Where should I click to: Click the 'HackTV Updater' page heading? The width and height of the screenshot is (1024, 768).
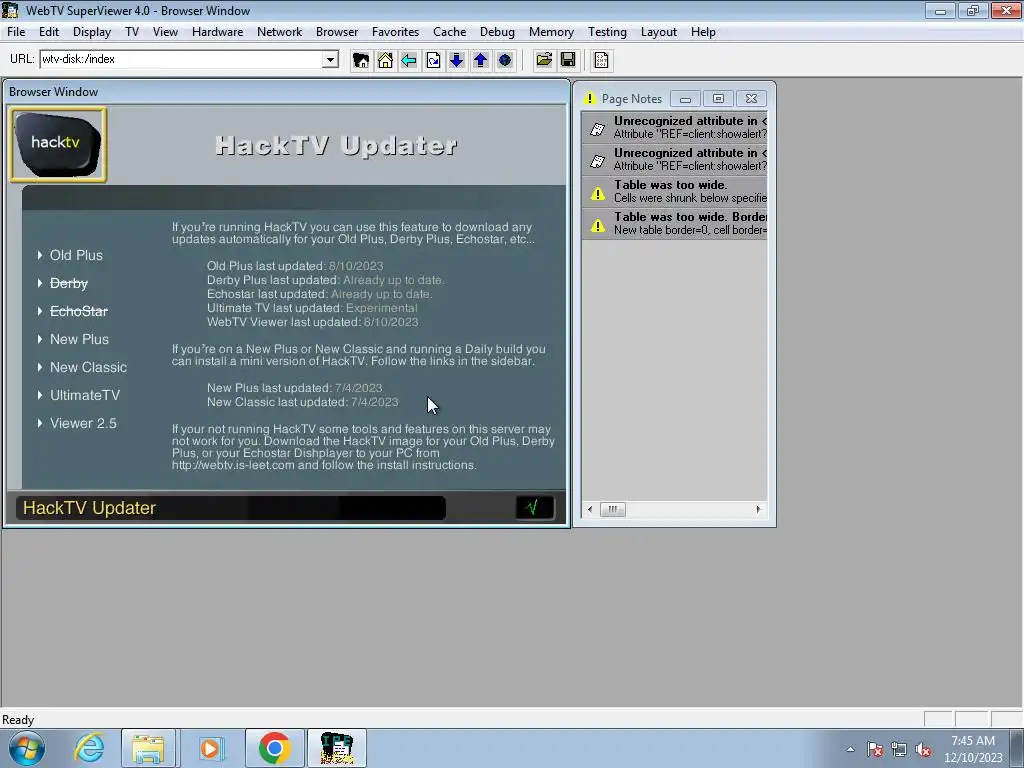(336, 146)
